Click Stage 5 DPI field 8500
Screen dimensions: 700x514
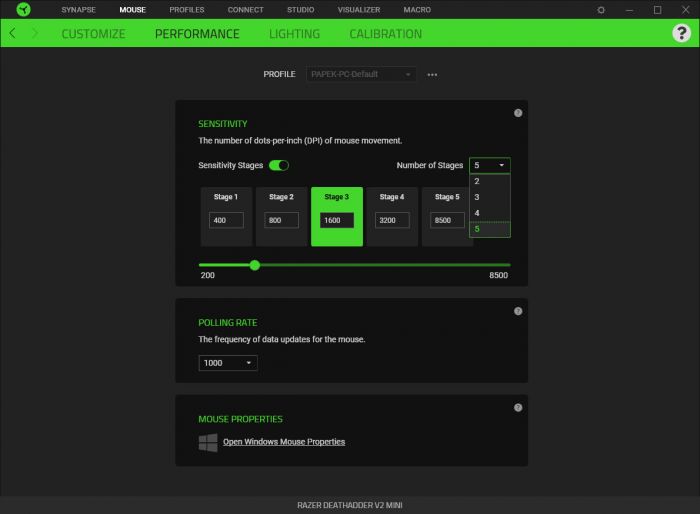(x=447, y=220)
